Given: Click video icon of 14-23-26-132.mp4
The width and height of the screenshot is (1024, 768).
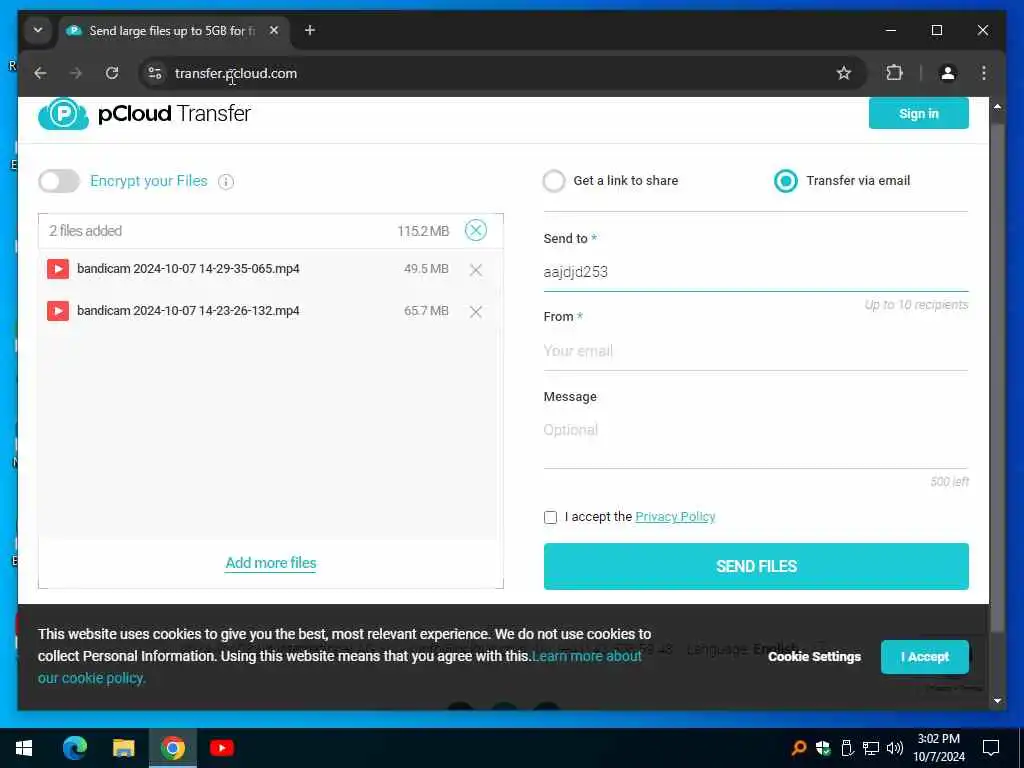Looking at the screenshot, I should [58, 310].
